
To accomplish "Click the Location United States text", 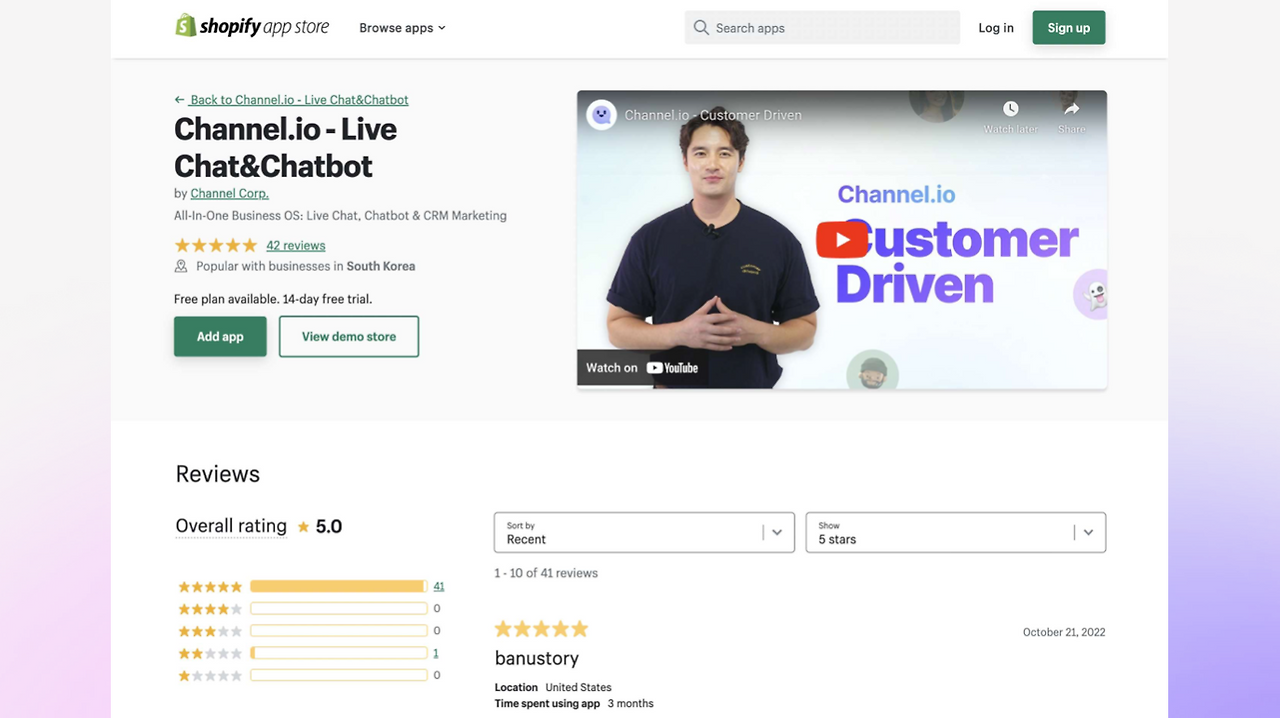I will pos(553,687).
